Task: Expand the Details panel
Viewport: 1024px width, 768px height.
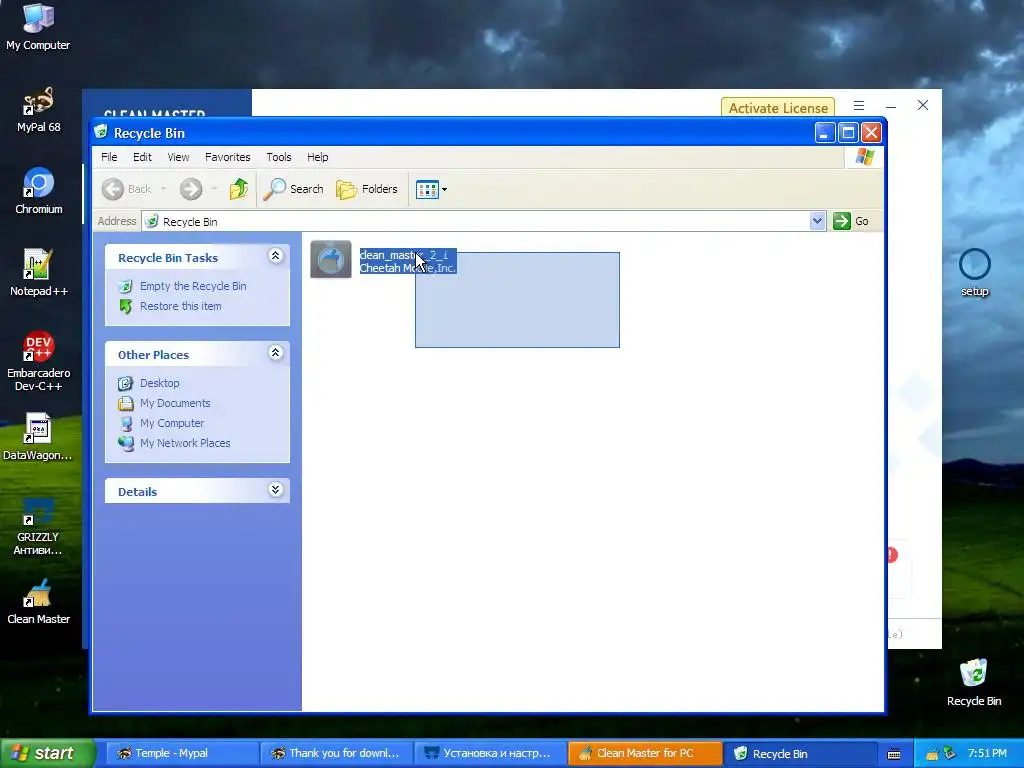Action: tap(276, 490)
